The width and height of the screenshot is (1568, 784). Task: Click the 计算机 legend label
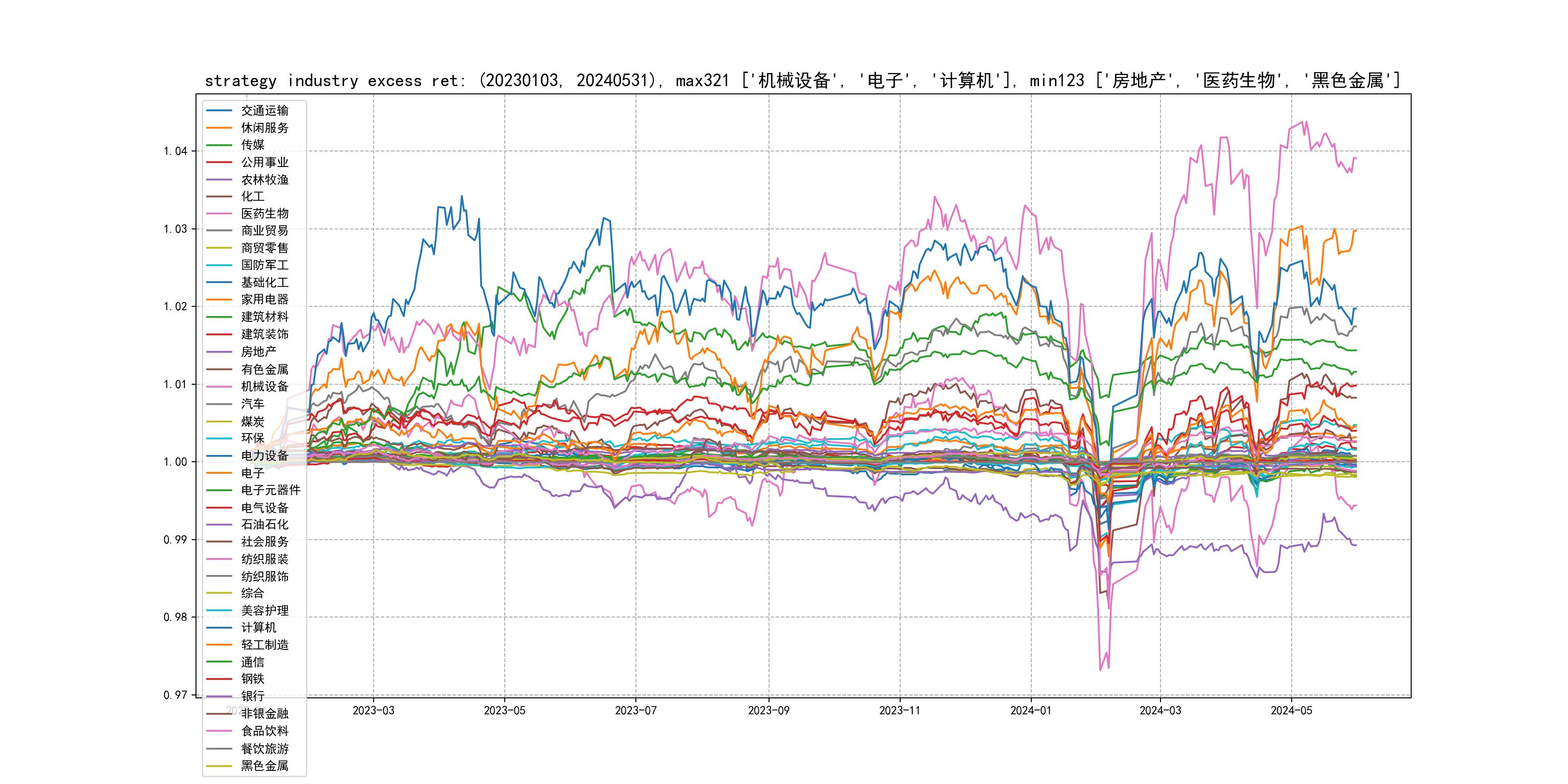pyautogui.click(x=258, y=628)
